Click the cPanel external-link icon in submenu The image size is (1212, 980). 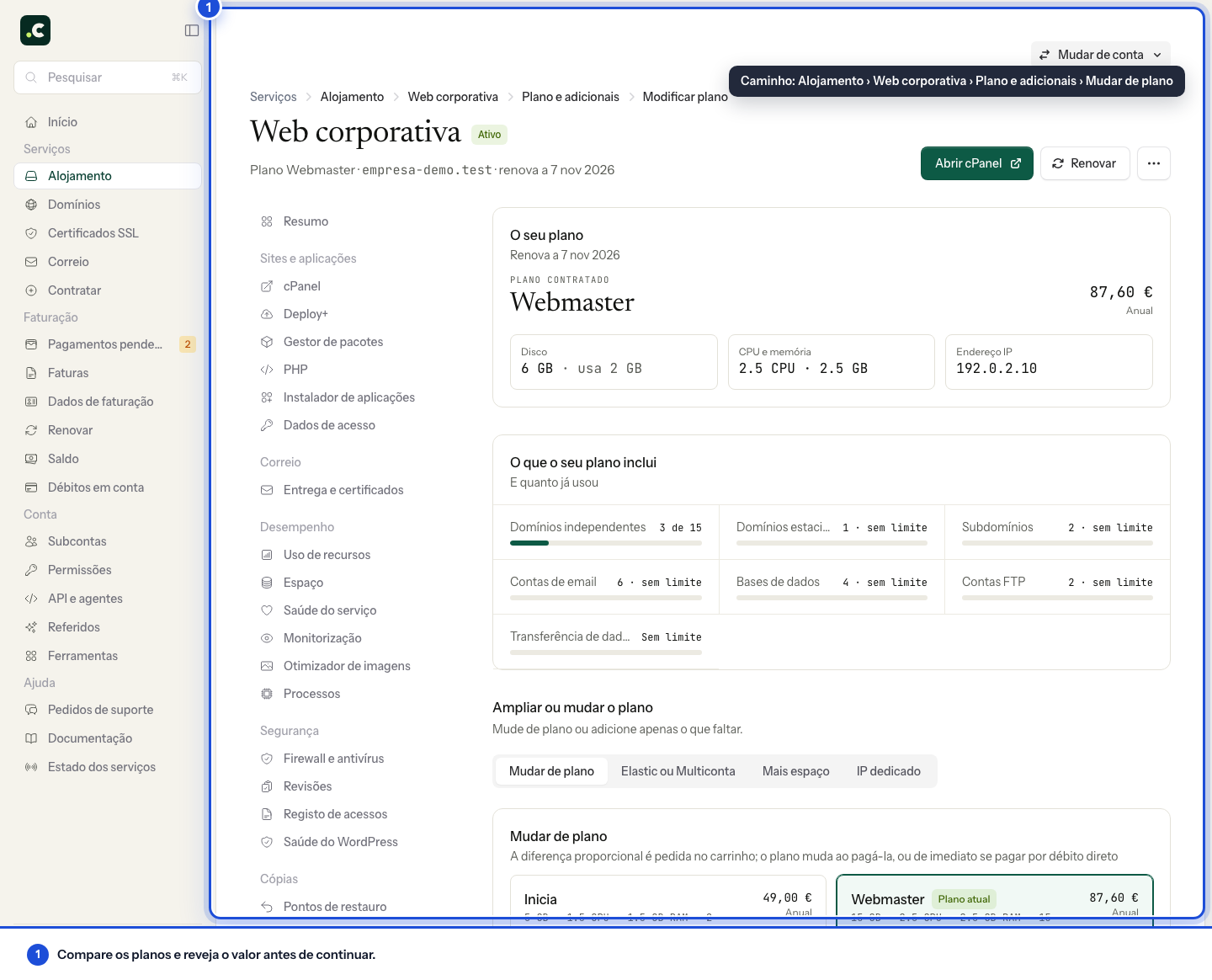pyautogui.click(x=267, y=286)
